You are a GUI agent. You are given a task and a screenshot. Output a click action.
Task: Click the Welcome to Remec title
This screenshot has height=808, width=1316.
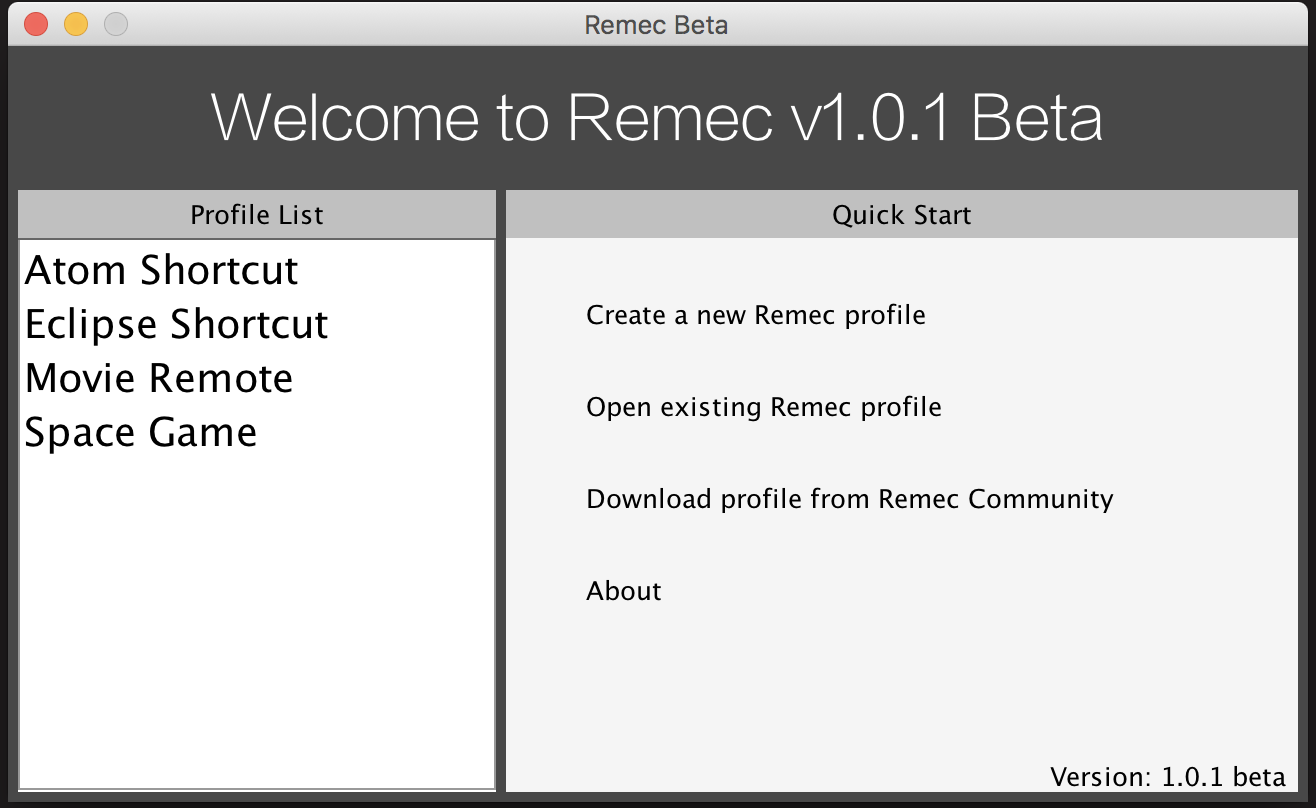click(657, 118)
